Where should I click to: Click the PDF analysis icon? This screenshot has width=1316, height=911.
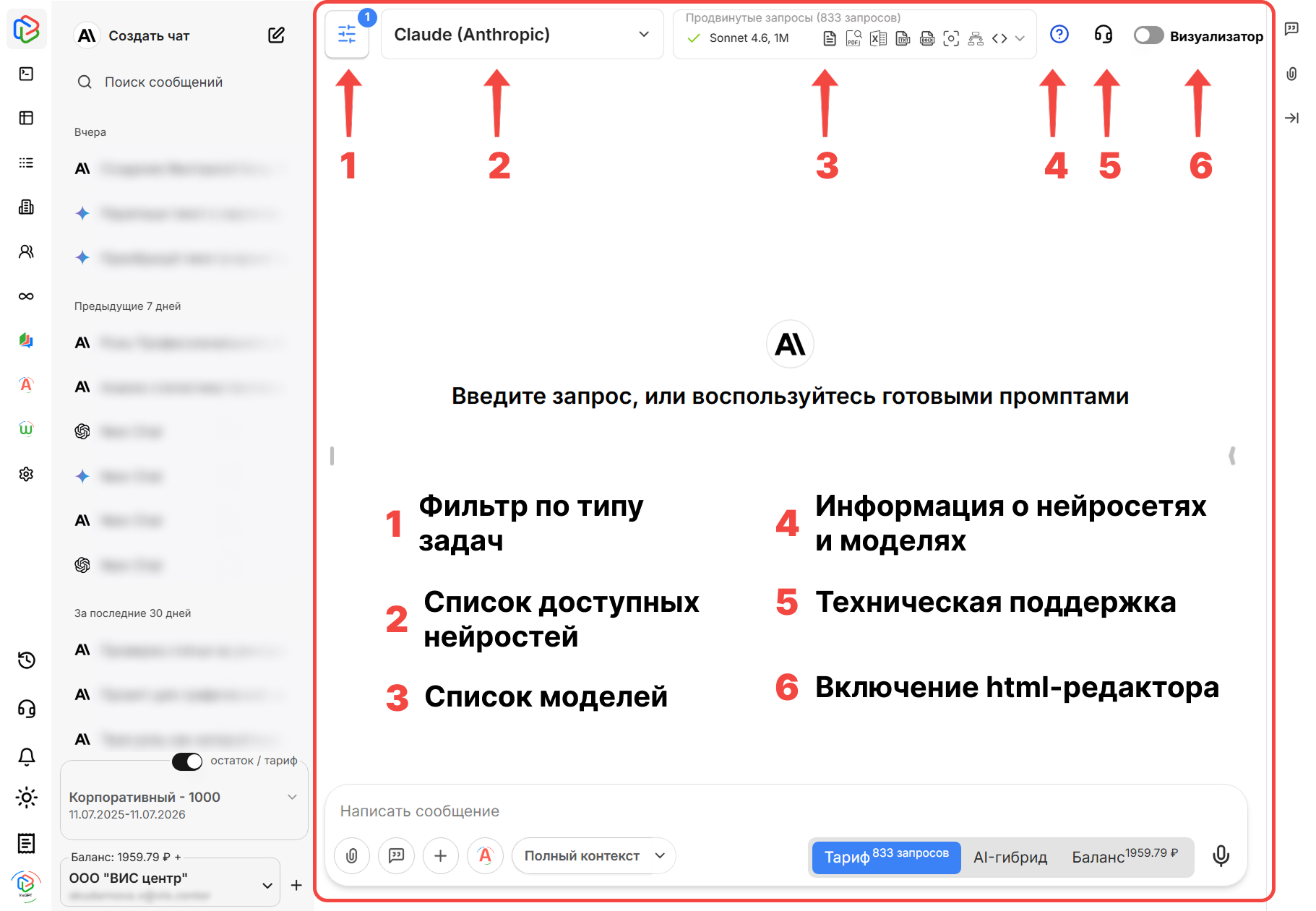tap(854, 38)
